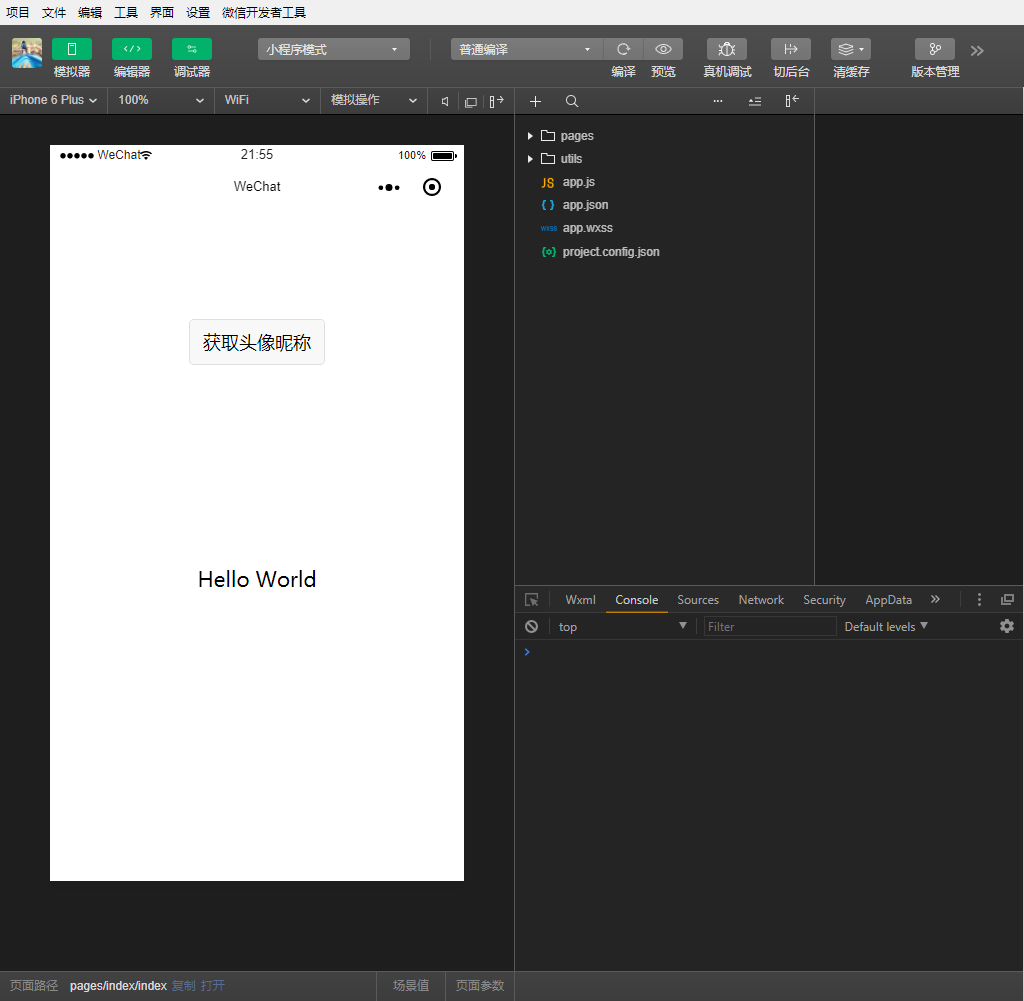Image resolution: width=1024 pixels, height=1001 pixels.
Task: Click the detach simulator window icon
Action: [x=471, y=102]
